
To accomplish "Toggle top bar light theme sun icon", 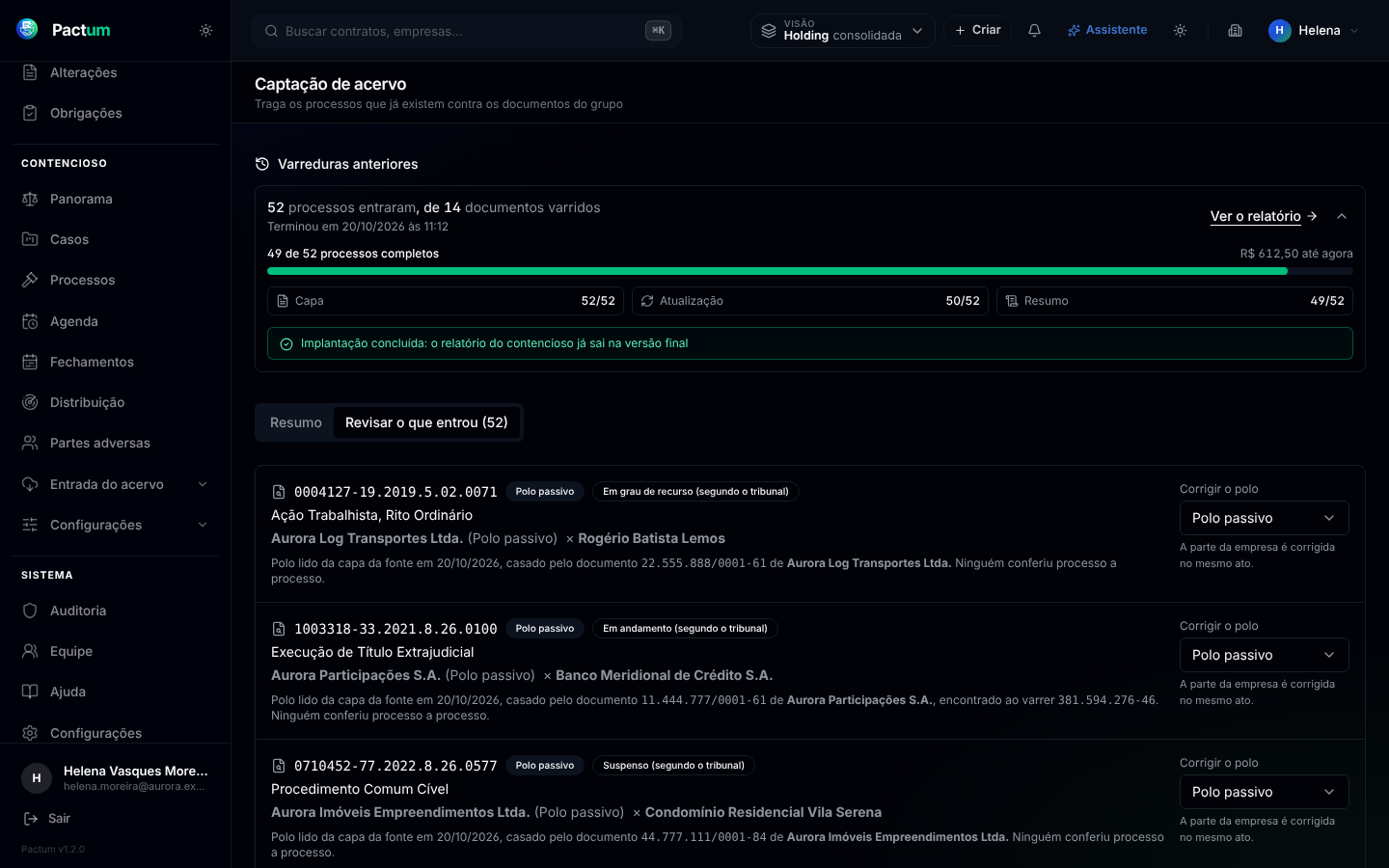I will [x=1180, y=31].
